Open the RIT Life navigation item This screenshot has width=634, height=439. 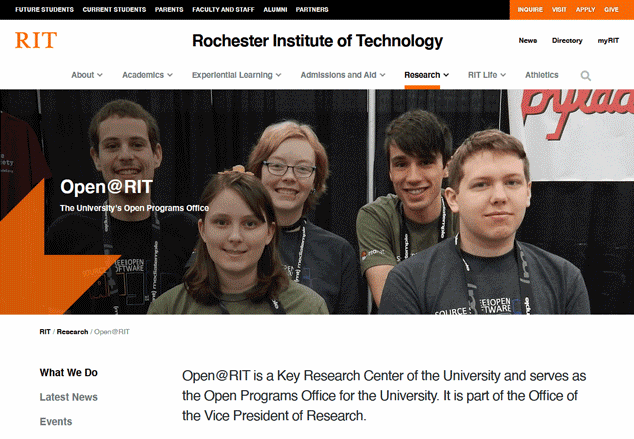pos(482,75)
